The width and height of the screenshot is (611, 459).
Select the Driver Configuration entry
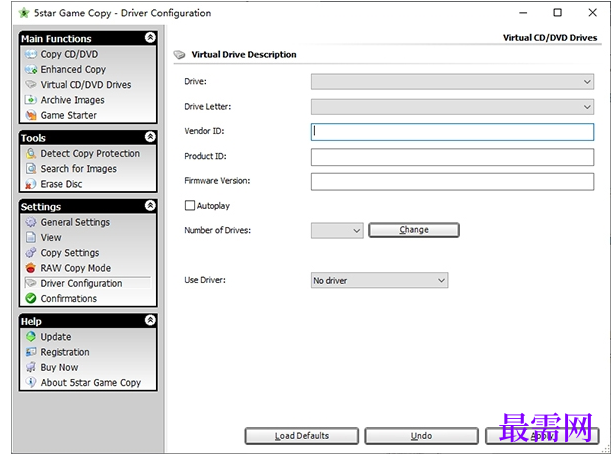(x=81, y=283)
